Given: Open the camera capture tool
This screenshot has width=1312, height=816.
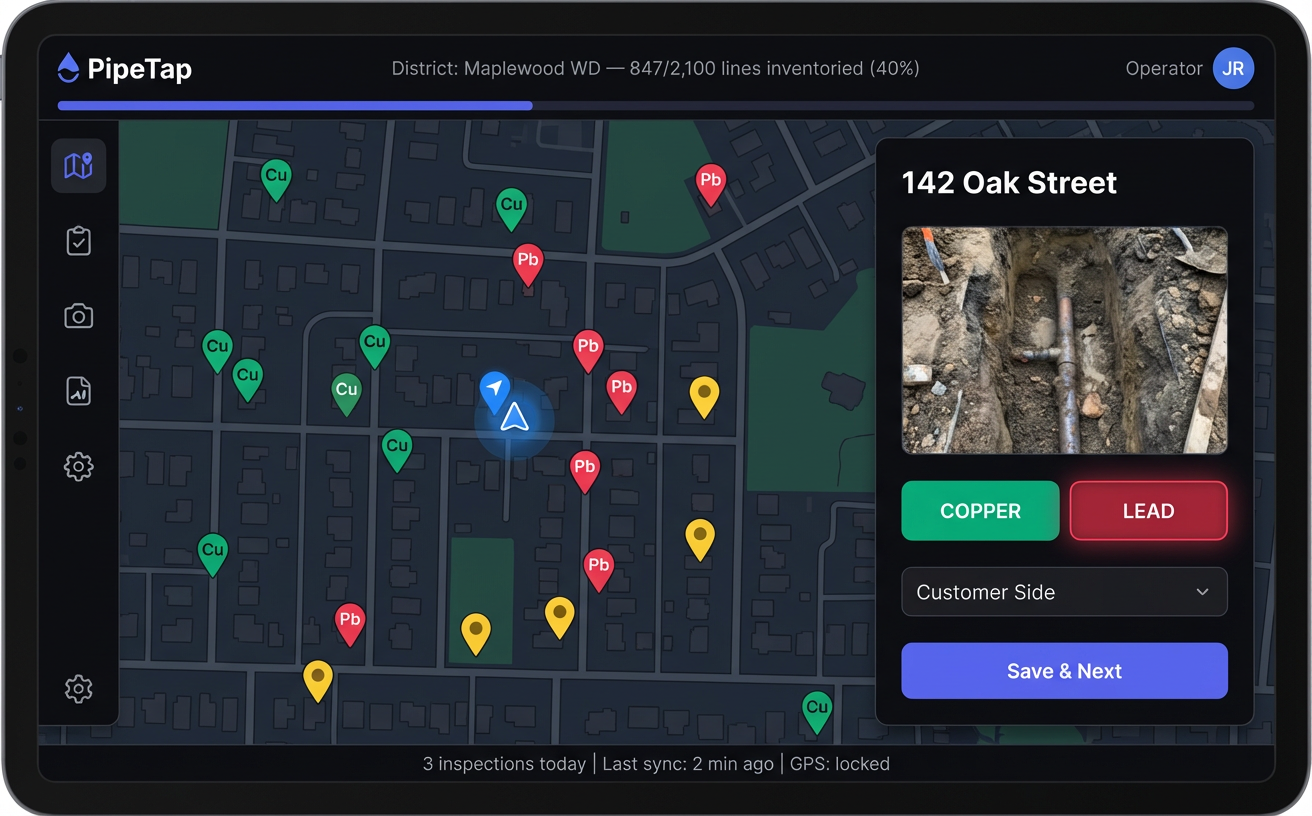Looking at the screenshot, I should pos(78,315).
